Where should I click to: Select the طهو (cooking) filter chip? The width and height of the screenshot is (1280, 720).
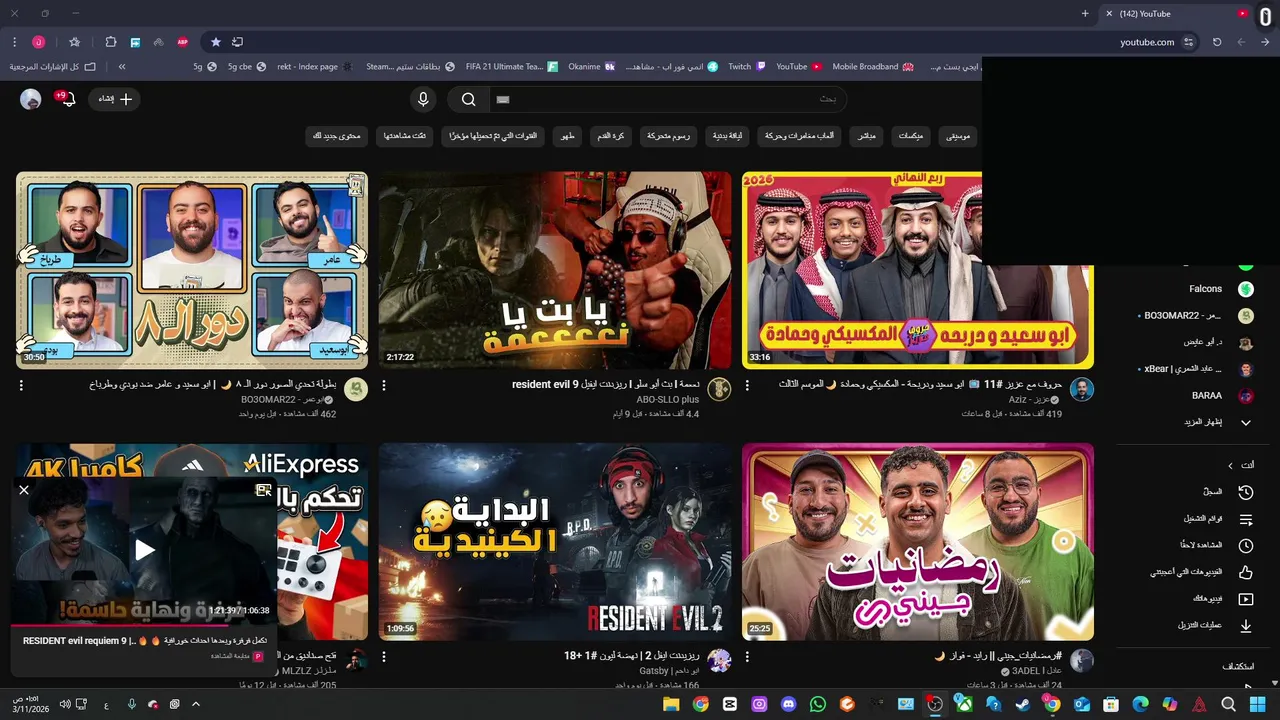click(x=568, y=136)
